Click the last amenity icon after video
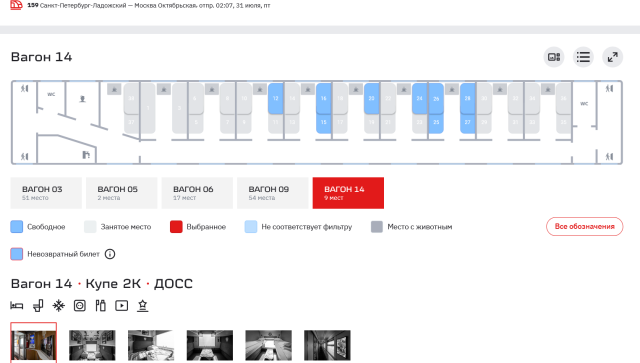Image resolution: width=640 pixels, height=363 pixels. (142, 306)
